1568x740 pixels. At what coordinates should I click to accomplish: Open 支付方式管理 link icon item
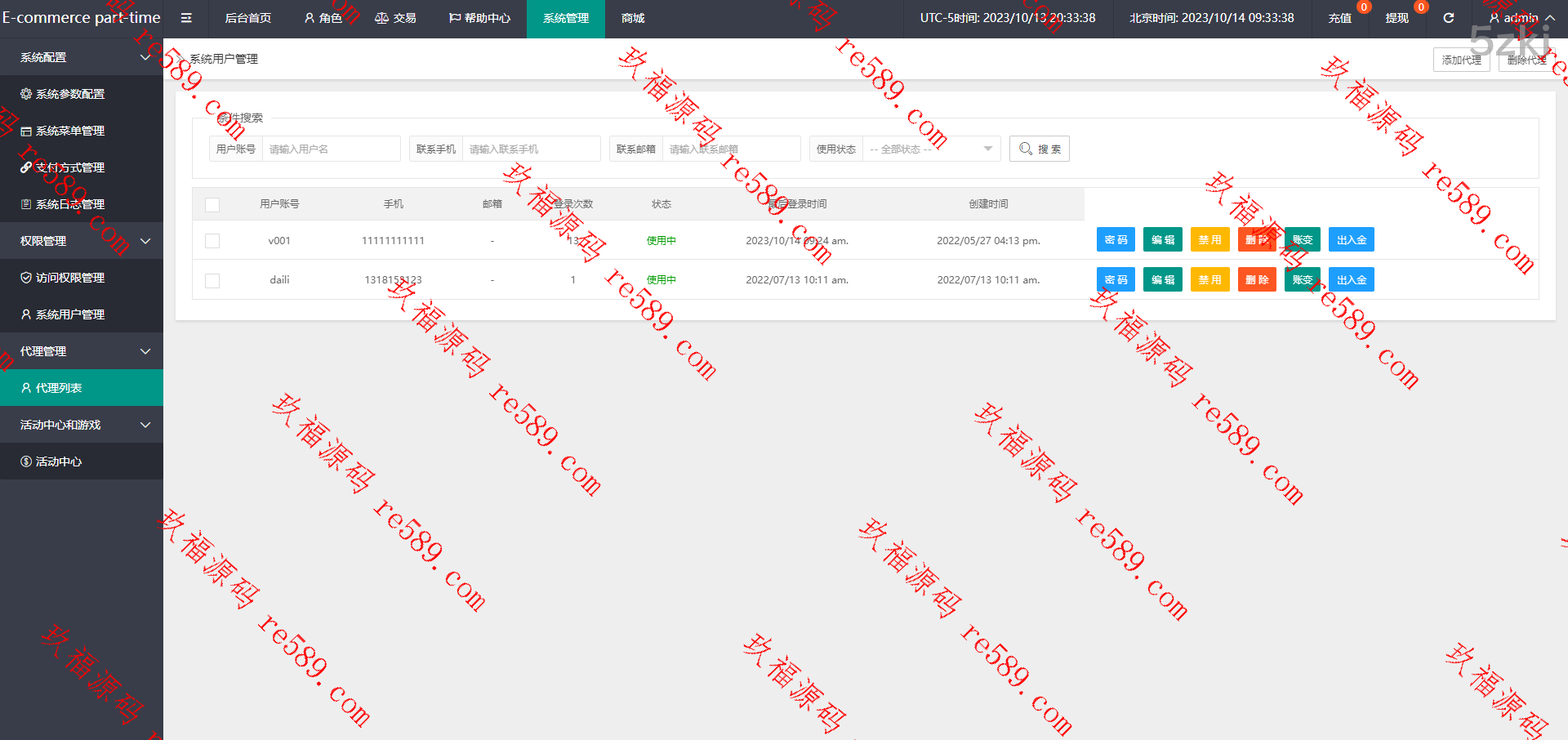point(26,167)
